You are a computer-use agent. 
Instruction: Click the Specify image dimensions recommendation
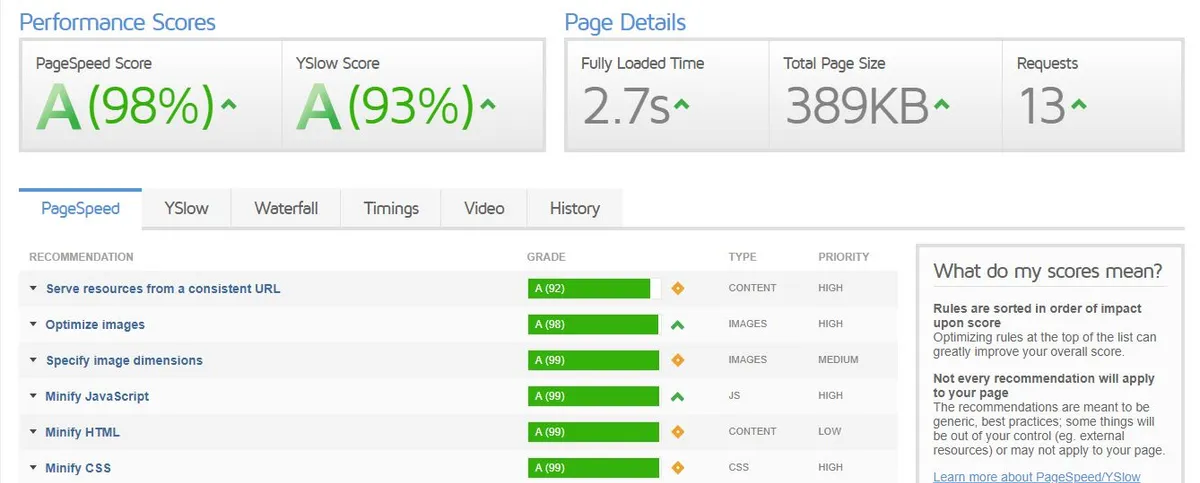pyautogui.click(x=124, y=361)
